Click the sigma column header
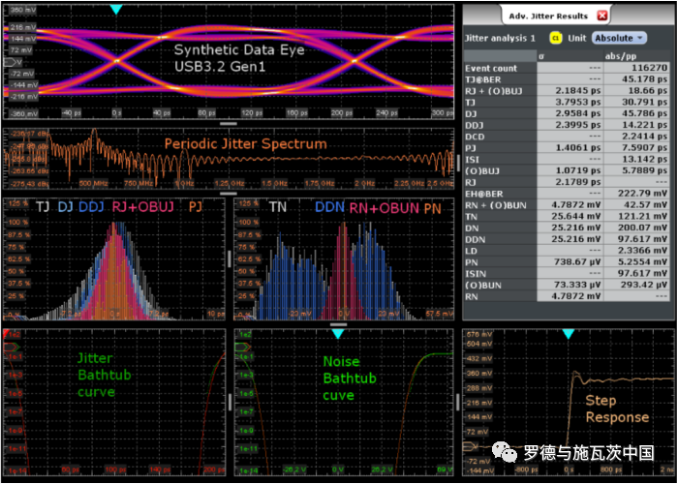Viewport: 677px width, 484px height. click(541, 55)
